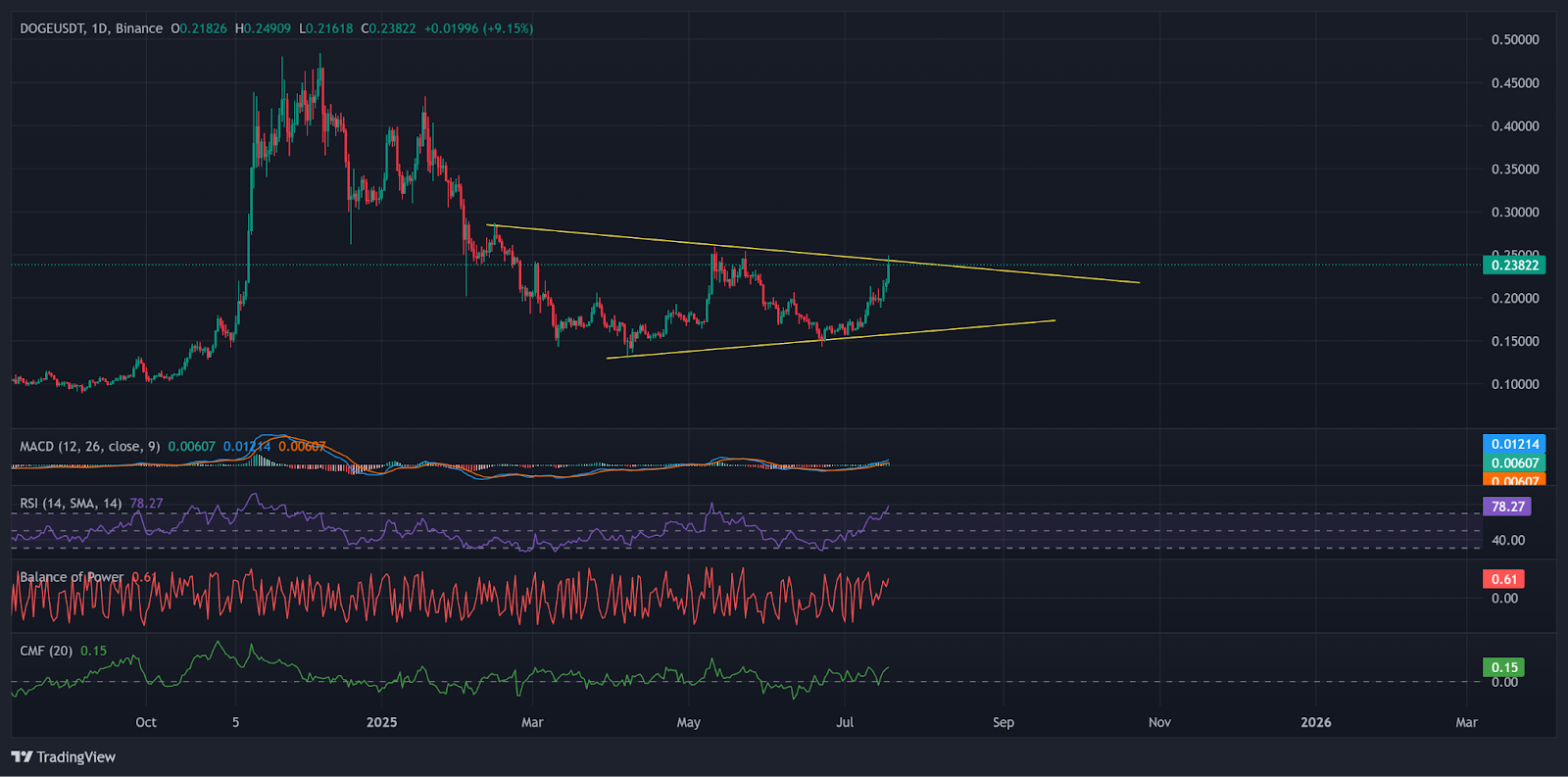
Task: Click the DOGEUSDT, 1D, Binance symbol title
Action: [91, 28]
